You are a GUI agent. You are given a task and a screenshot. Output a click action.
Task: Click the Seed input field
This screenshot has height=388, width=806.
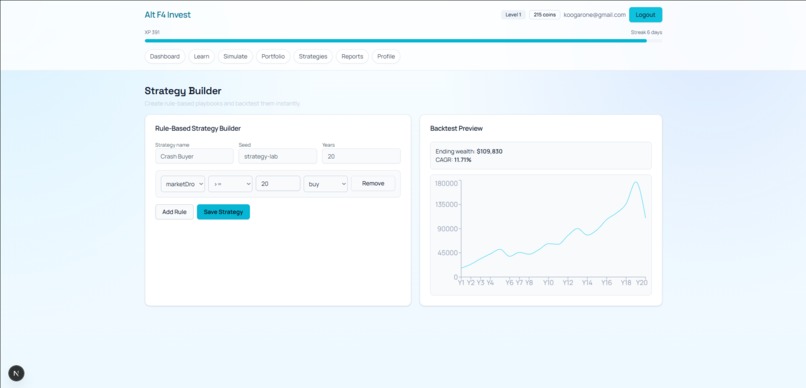click(278, 156)
